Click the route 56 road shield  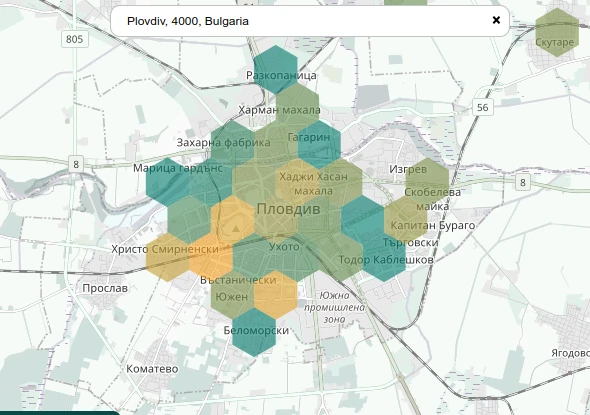tap(482, 107)
